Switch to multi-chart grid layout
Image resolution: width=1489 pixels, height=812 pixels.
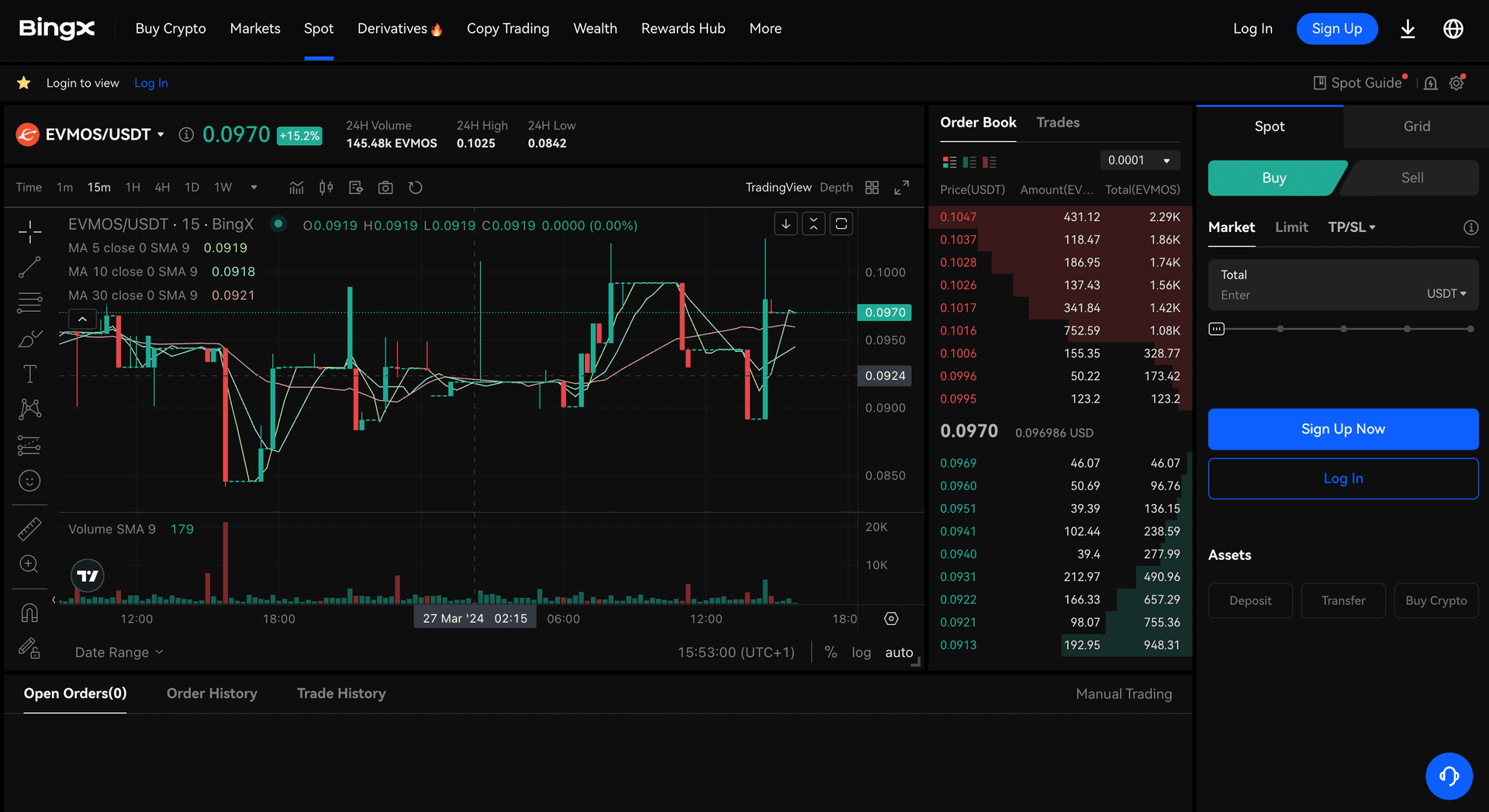tap(872, 188)
